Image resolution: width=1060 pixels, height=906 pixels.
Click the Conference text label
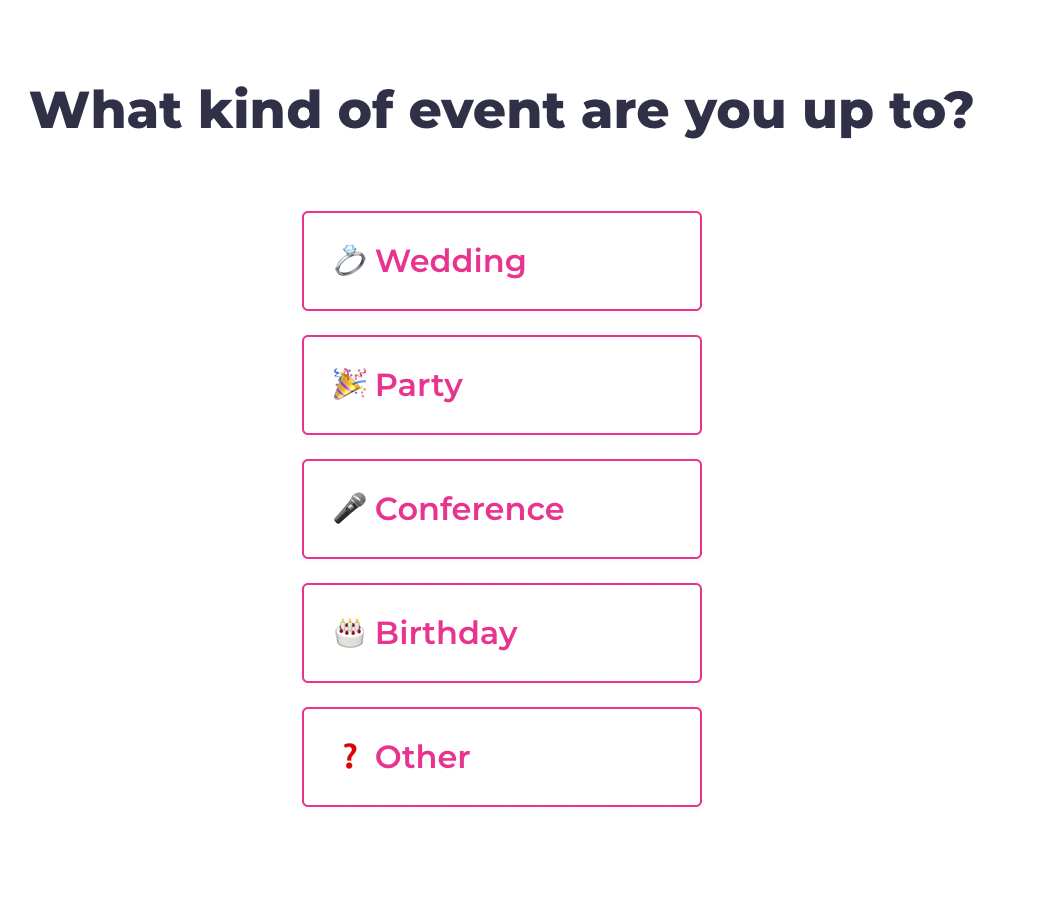(x=468, y=509)
